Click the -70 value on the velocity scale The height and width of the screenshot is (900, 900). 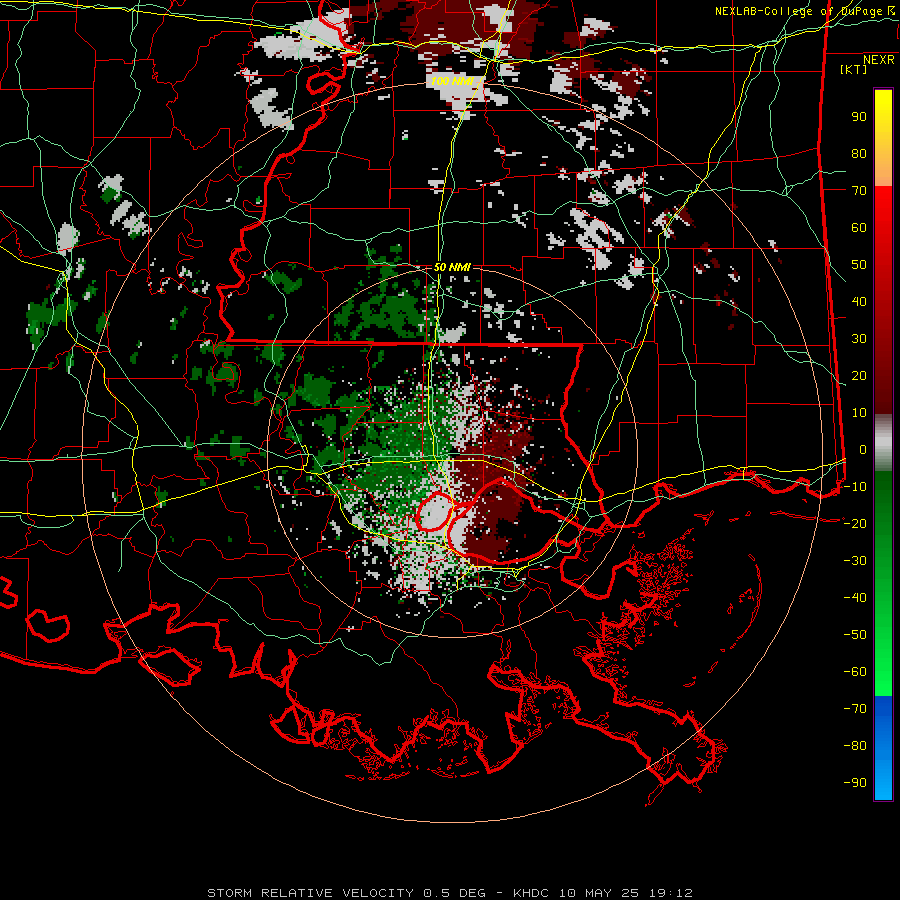click(855, 709)
